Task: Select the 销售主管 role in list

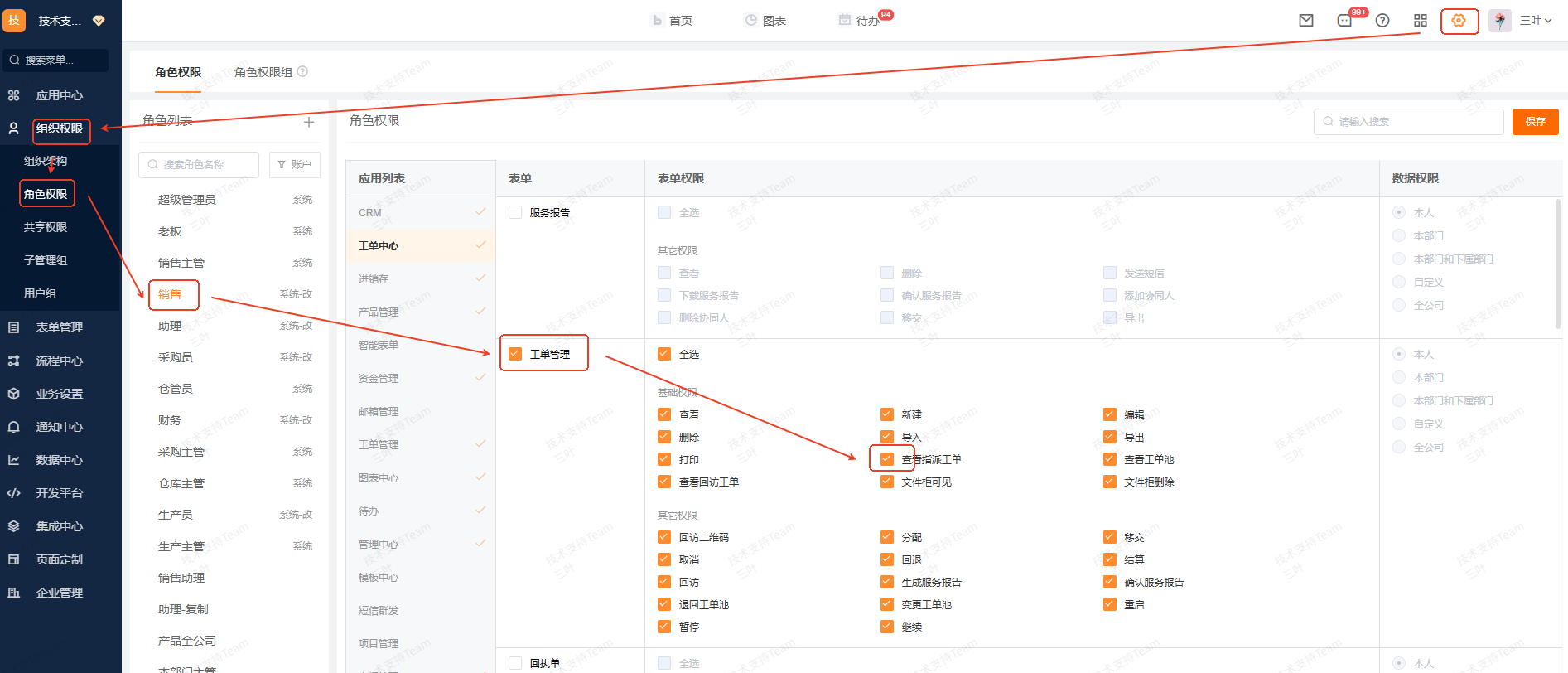Action: pyautogui.click(x=181, y=263)
